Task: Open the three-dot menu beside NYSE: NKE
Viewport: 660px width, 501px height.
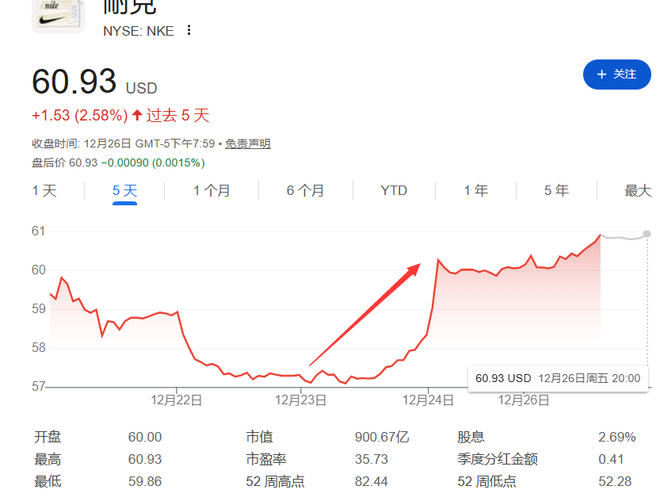Action: [x=188, y=30]
